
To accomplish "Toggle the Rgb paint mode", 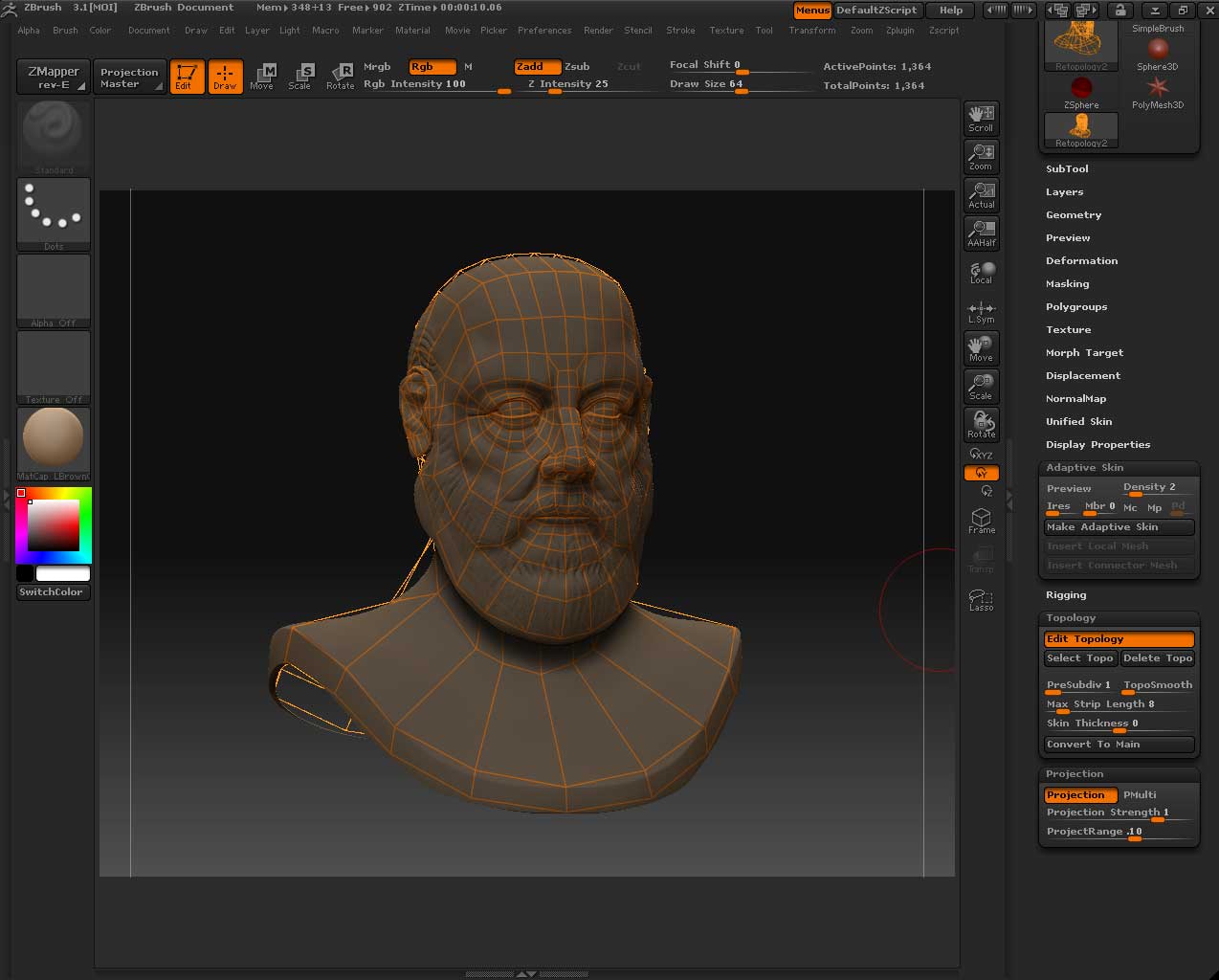I will [432, 66].
